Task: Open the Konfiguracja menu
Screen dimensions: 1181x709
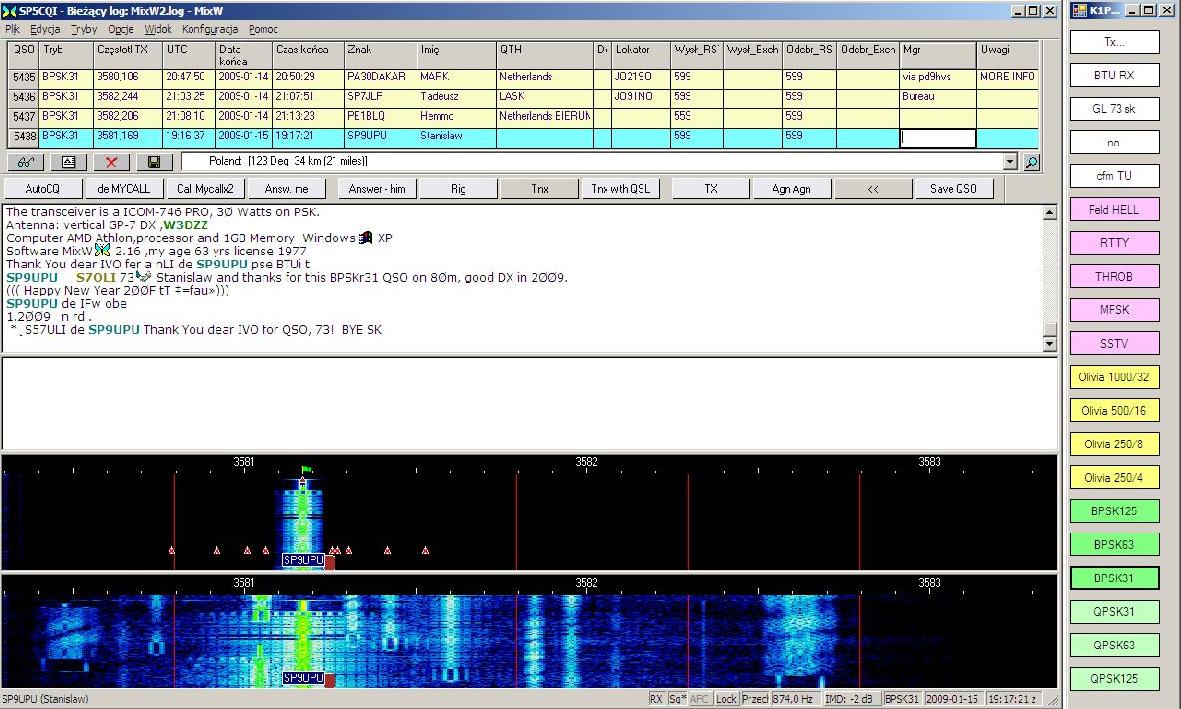Action: pyautogui.click(x=210, y=29)
